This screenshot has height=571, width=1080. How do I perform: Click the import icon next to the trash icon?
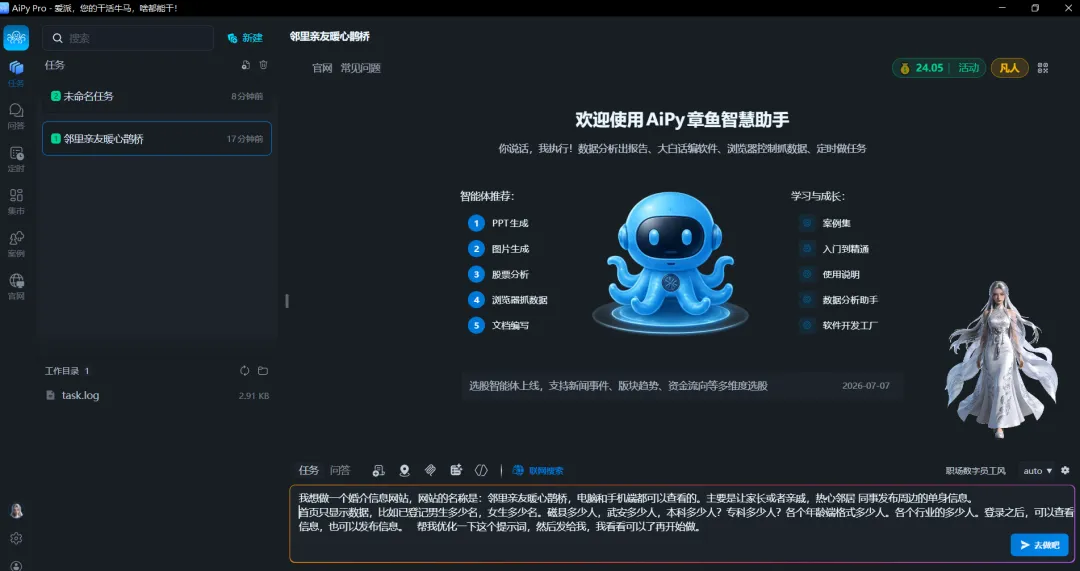[x=245, y=65]
